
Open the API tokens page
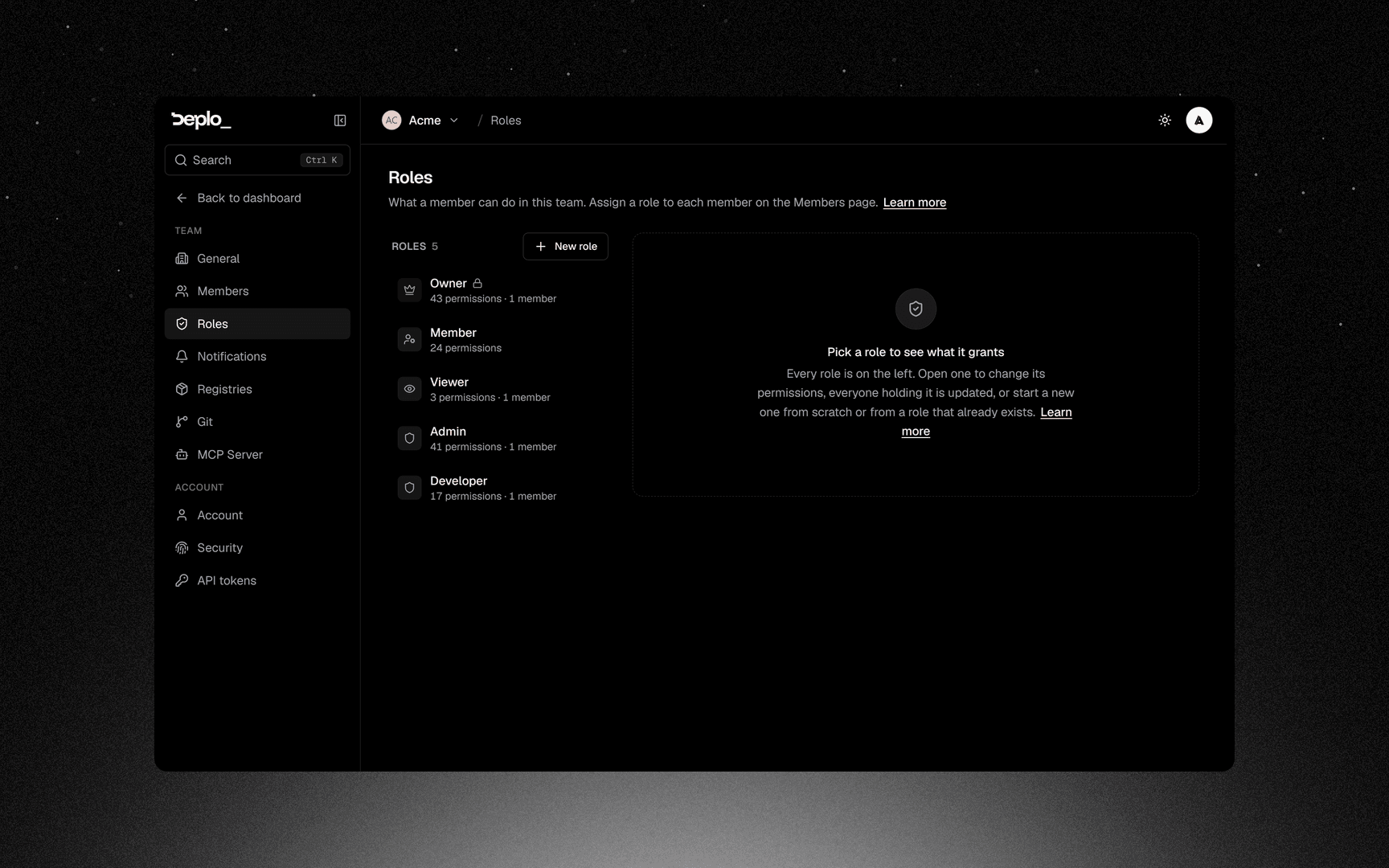(257, 580)
